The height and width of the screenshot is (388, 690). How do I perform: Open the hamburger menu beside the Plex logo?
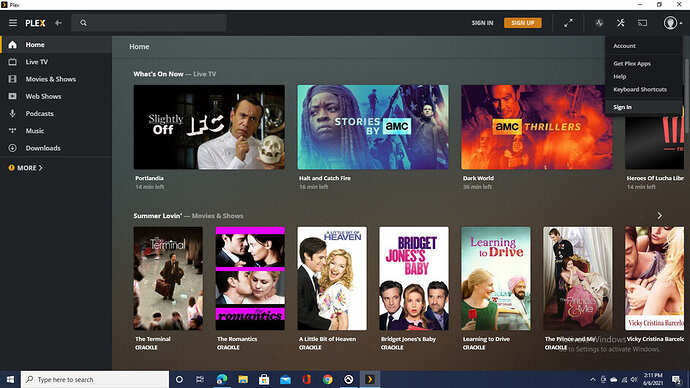pyautogui.click(x=13, y=23)
